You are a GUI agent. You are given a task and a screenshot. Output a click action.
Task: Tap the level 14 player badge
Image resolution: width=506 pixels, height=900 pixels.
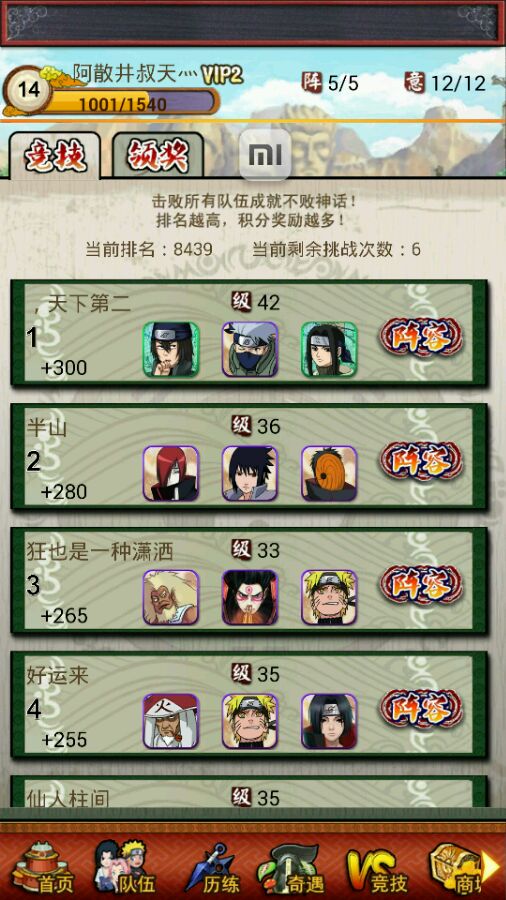pyautogui.click(x=26, y=90)
